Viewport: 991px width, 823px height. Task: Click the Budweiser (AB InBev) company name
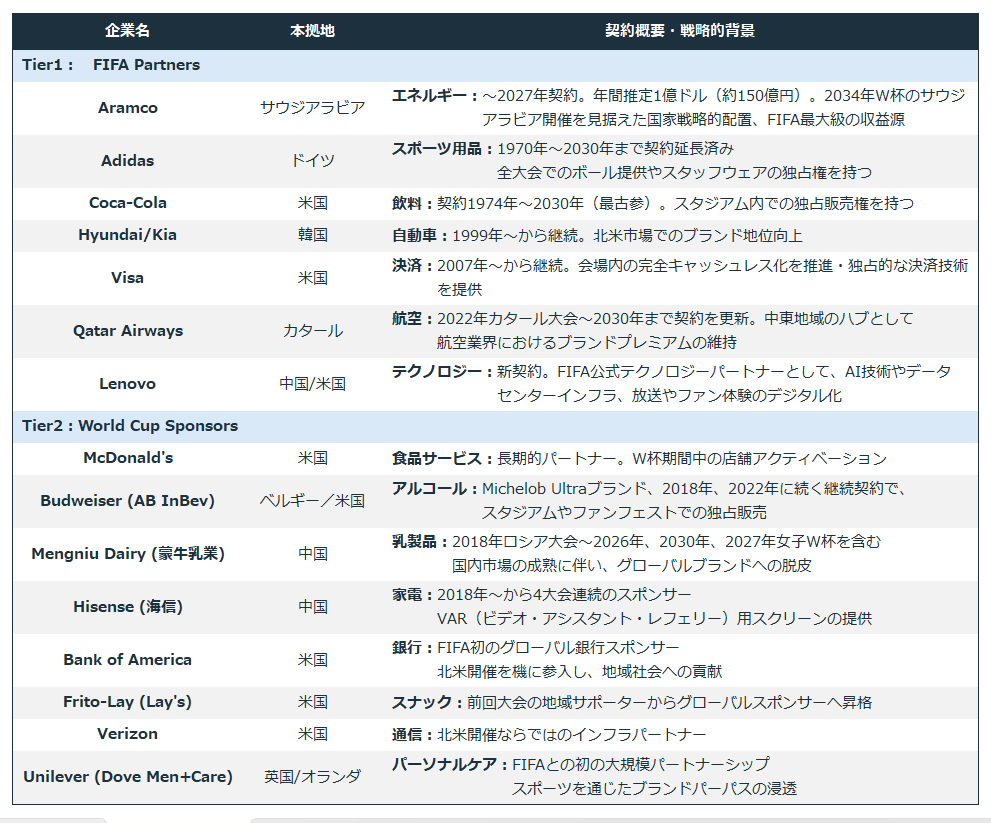[126, 500]
